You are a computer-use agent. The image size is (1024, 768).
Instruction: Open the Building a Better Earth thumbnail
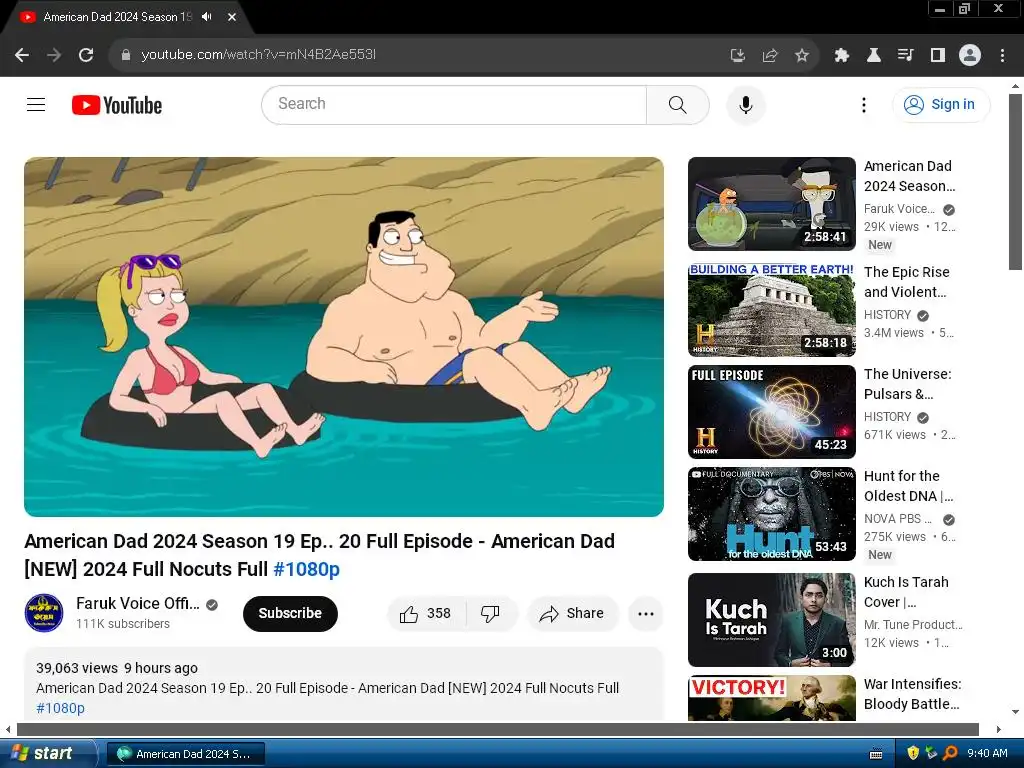pyautogui.click(x=771, y=310)
